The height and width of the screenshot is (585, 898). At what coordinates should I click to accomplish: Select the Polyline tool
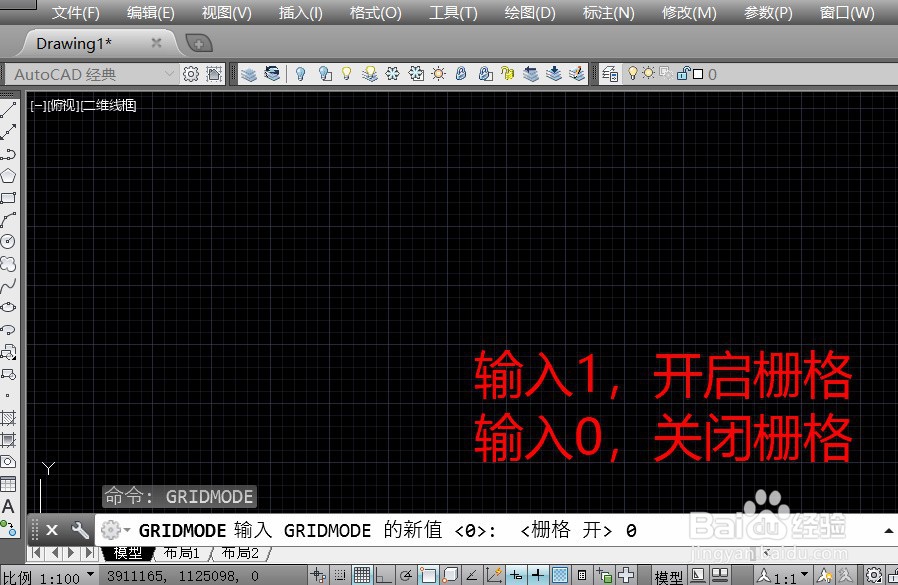pos(8,154)
